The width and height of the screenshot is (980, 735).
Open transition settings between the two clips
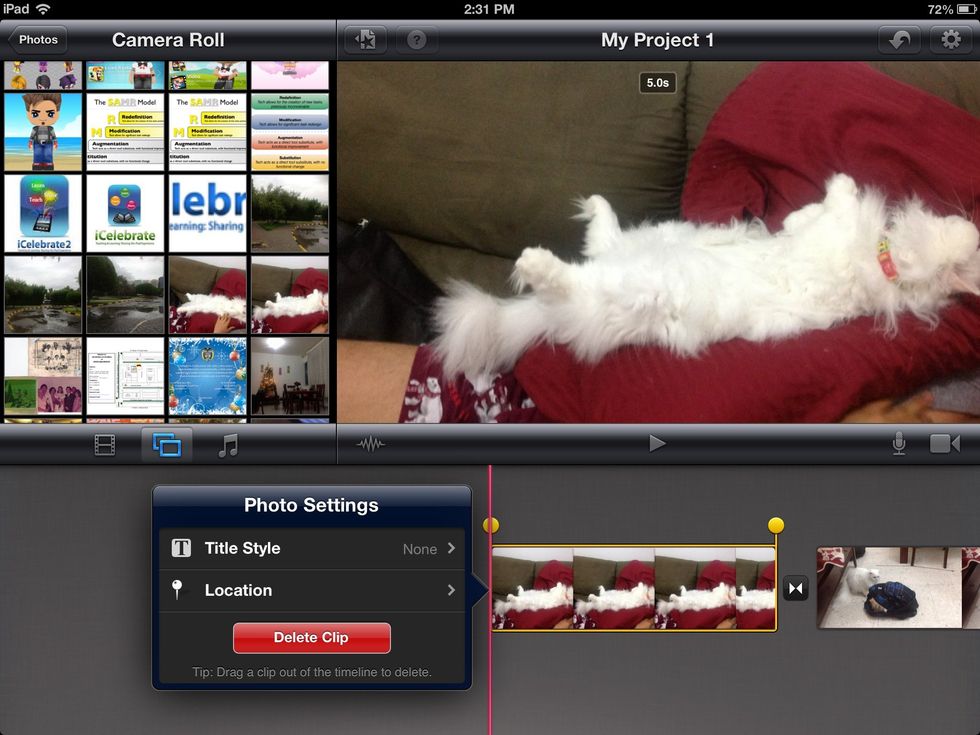point(796,588)
